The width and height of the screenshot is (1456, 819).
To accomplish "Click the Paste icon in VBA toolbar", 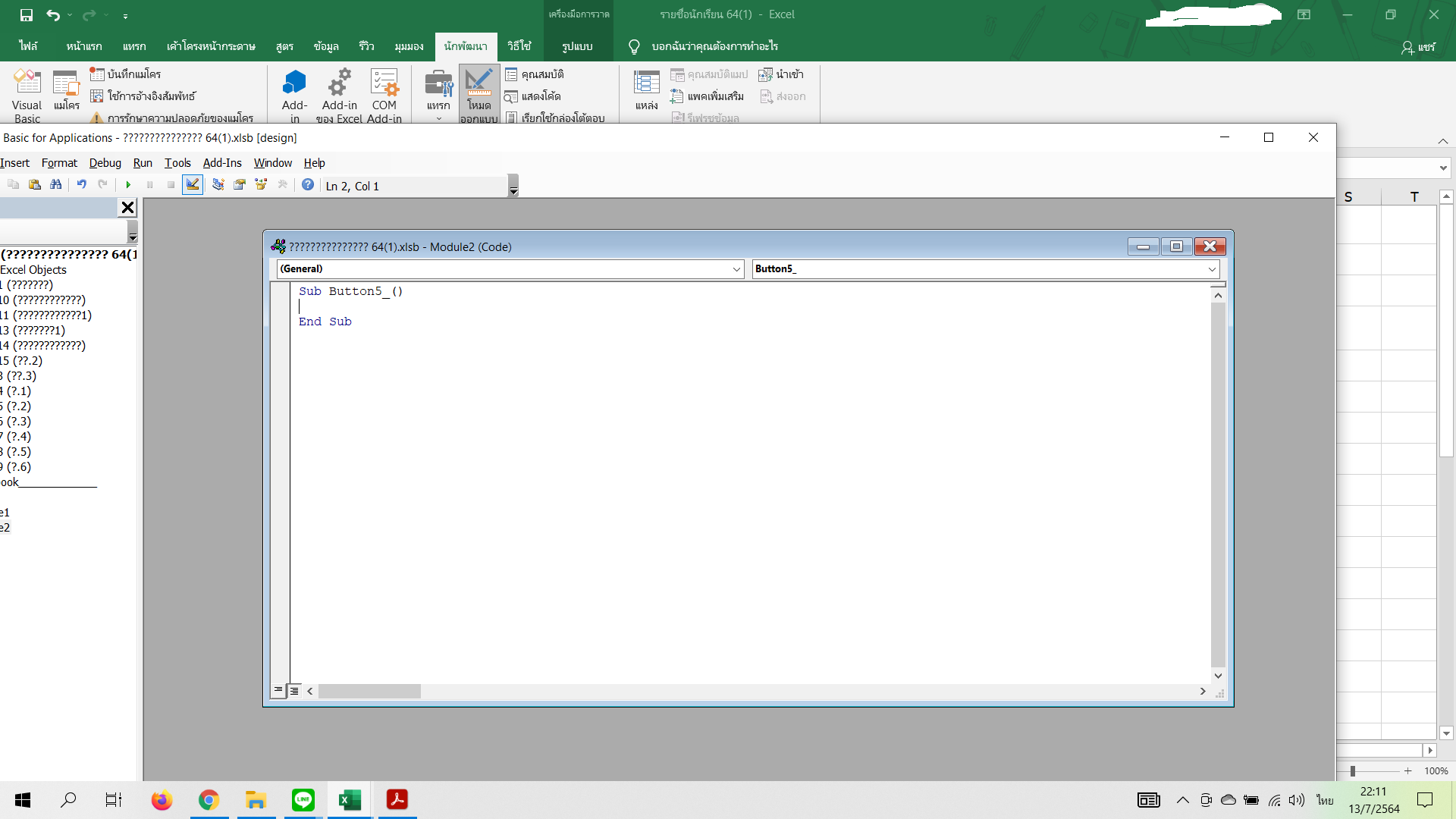I will [34, 185].
